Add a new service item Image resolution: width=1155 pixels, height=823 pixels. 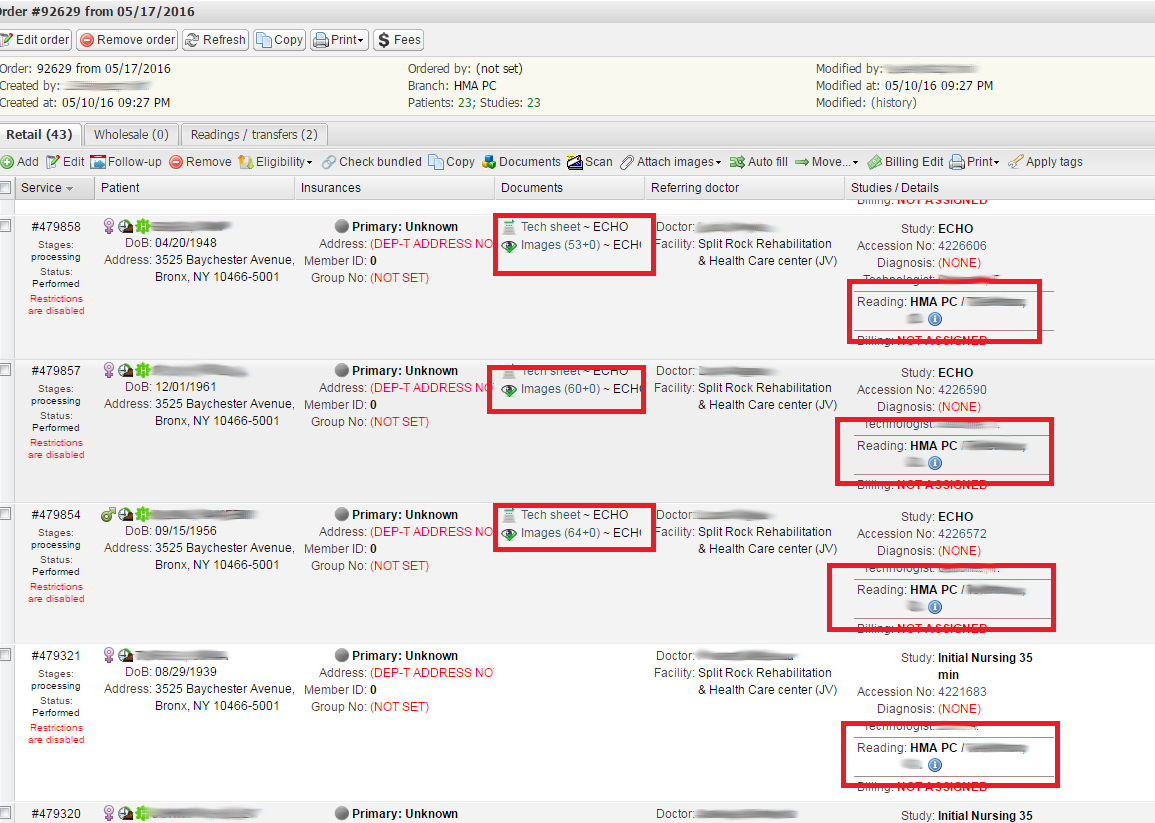tap(20, 162)
